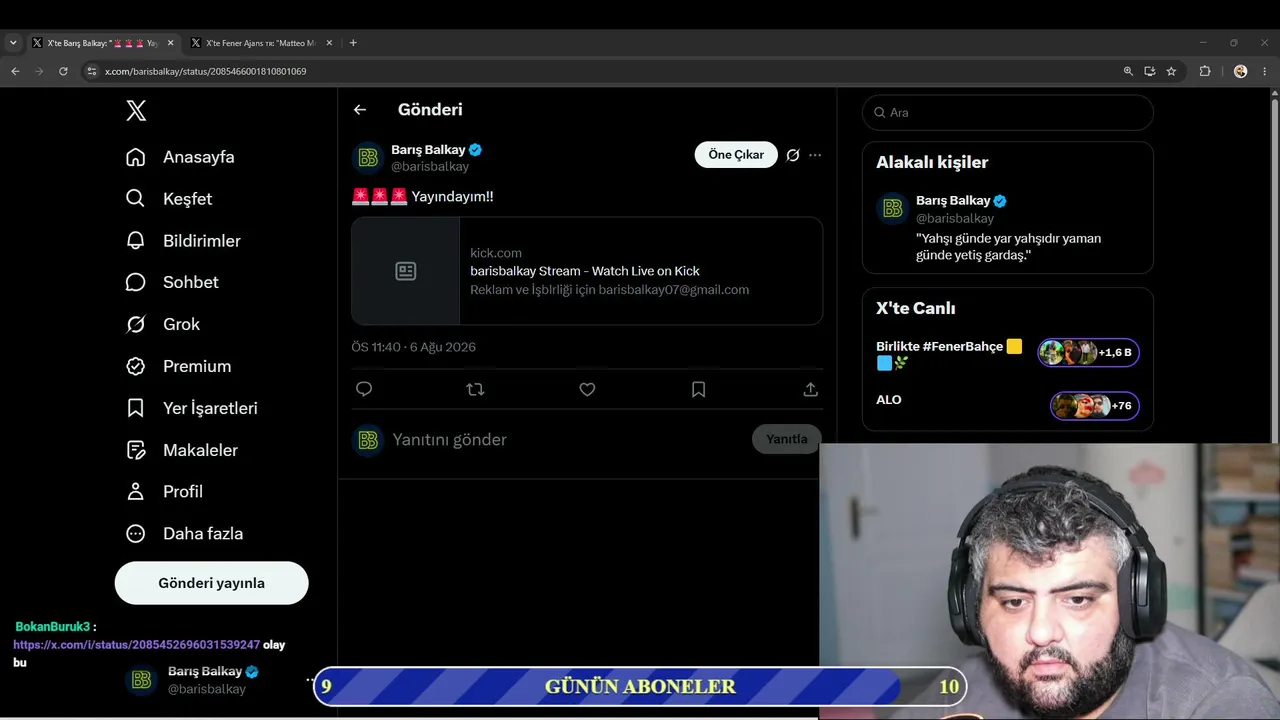
Task: Click the X logo in the sidebar
Action: coord(136,111)
